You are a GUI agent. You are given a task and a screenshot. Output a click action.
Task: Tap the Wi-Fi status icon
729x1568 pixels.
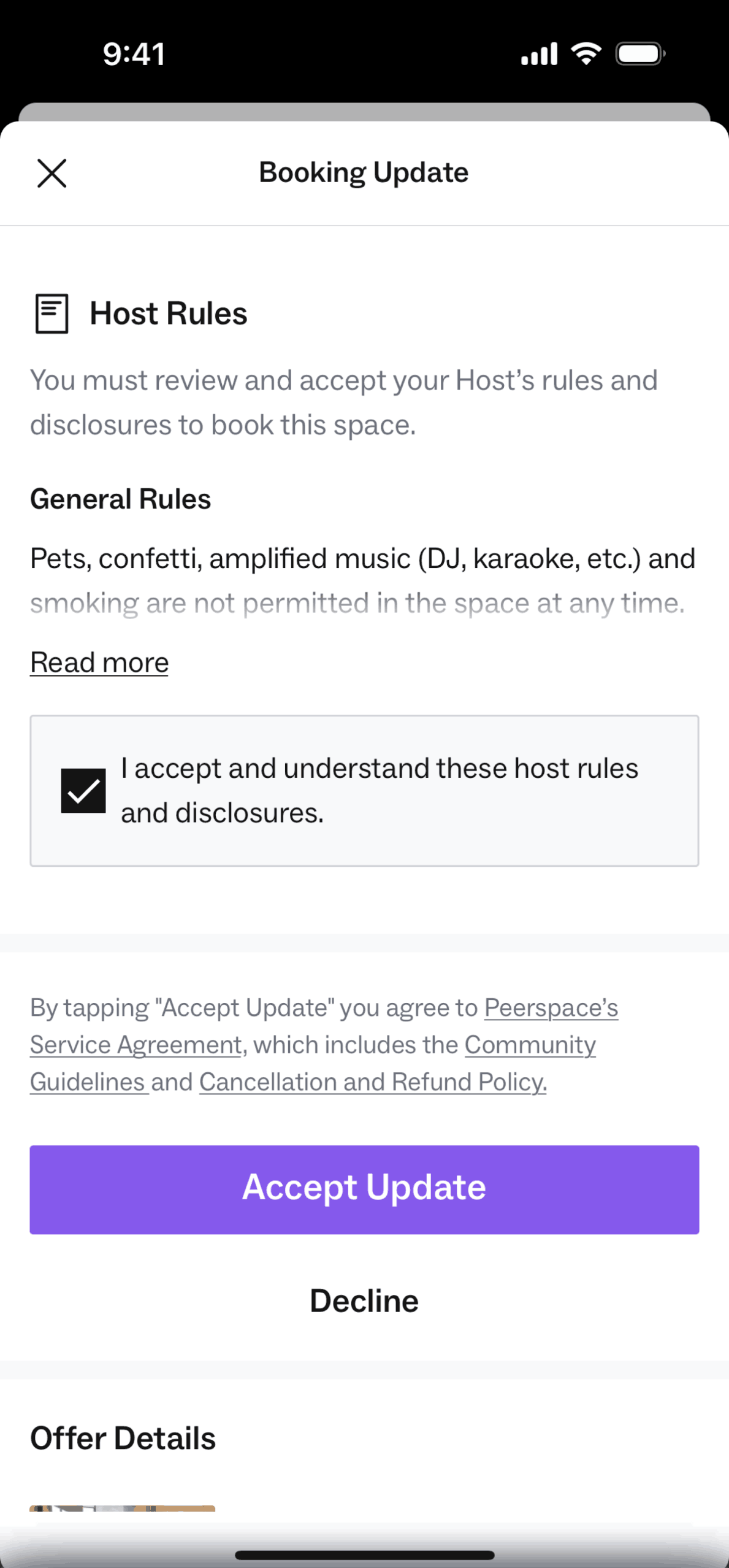(586, 54)
